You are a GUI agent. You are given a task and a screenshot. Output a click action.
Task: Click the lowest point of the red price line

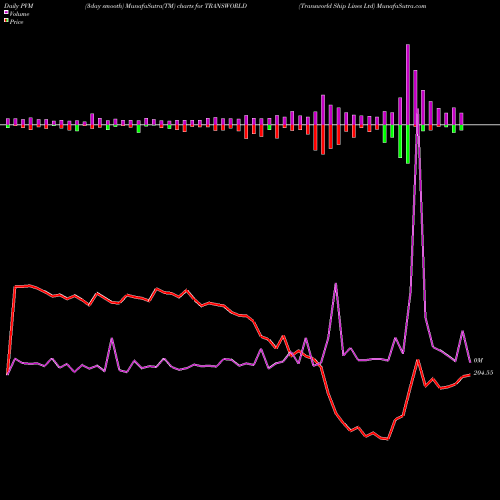(387, 439)
